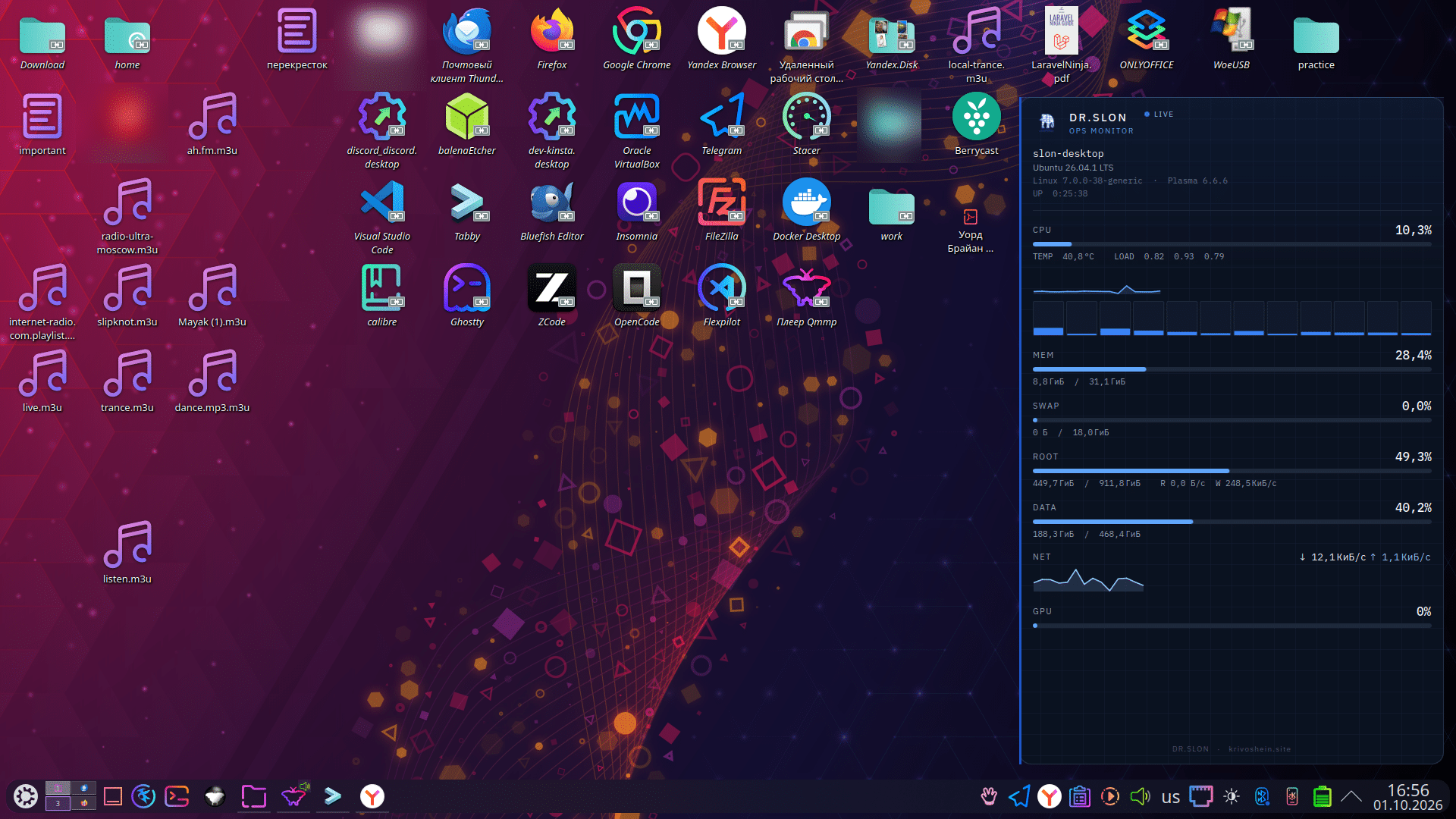
Task: Open the Yandex Browser taskbar entry
Action: pos(372,796)
